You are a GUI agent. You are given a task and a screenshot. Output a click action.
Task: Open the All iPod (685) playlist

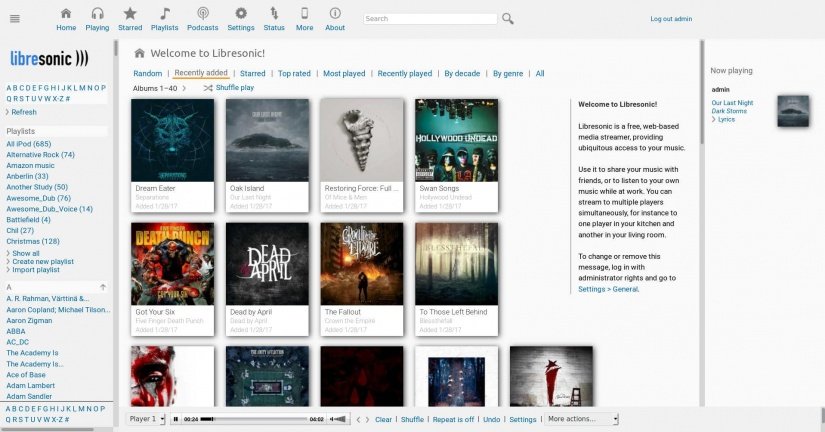point(29,144)
